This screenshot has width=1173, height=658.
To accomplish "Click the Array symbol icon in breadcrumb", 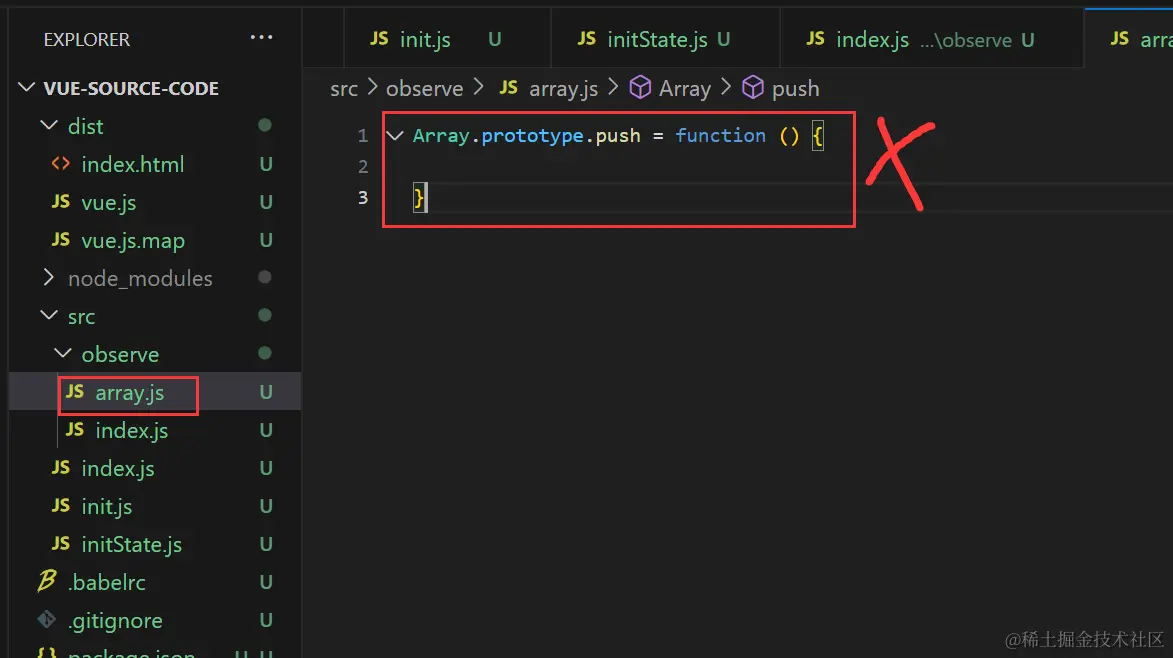I will pos(640,88).
